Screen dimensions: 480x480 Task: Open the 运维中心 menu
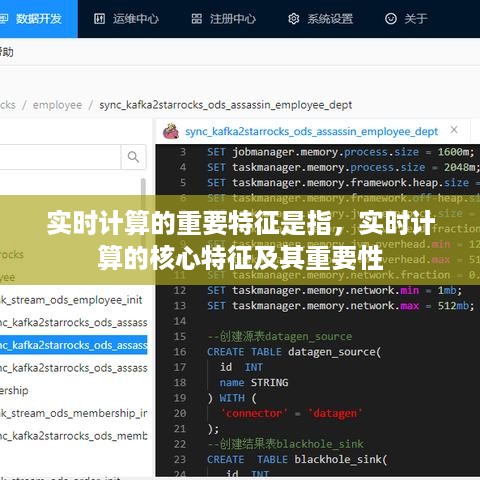pyautogui.click(x=126, y=19)
